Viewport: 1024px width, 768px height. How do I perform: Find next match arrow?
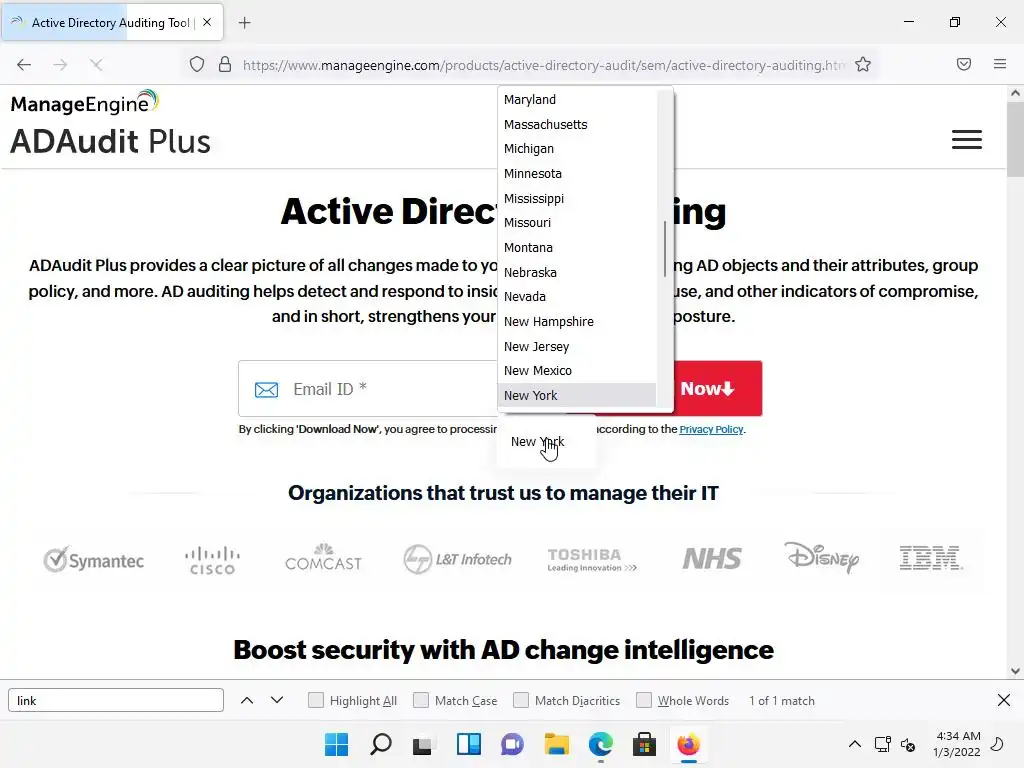click(x=277, y=701)
